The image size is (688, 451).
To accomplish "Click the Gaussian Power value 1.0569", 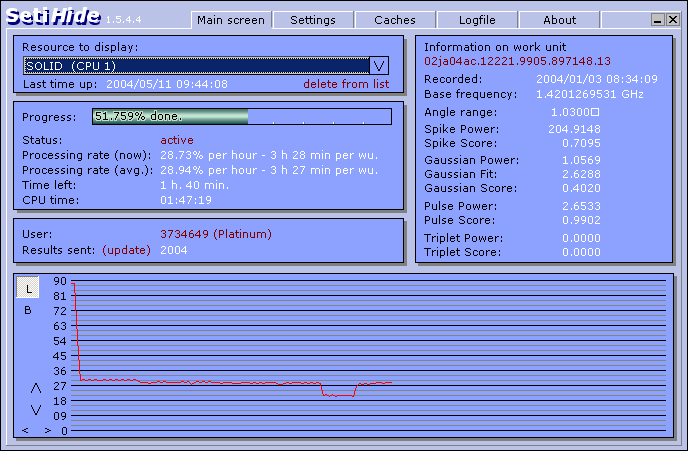I will pyautogui.click(x=581, y=160).
